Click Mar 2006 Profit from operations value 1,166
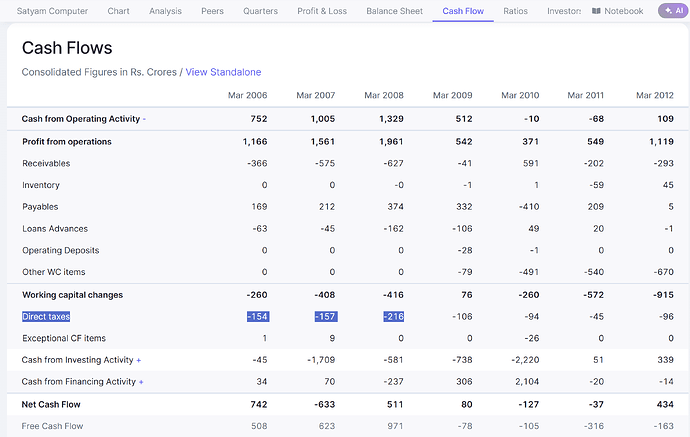The width and height of the screenshot is (690, 437). (255, 142)
